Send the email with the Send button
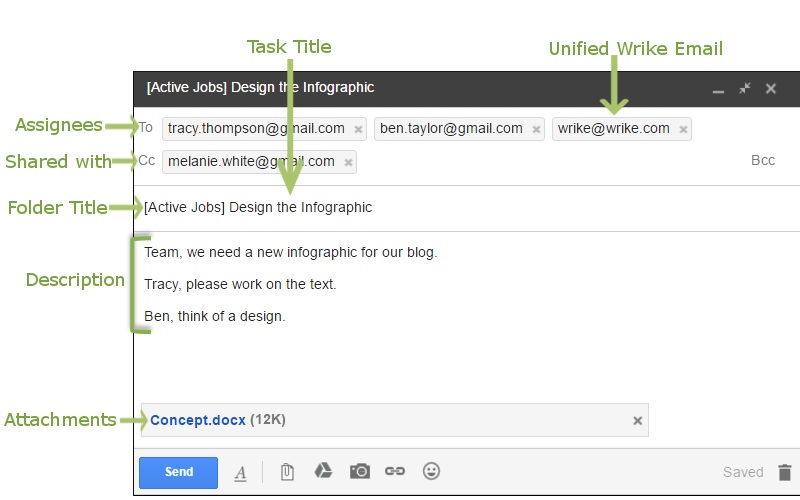The image size is (800, 500). point(179,472)
